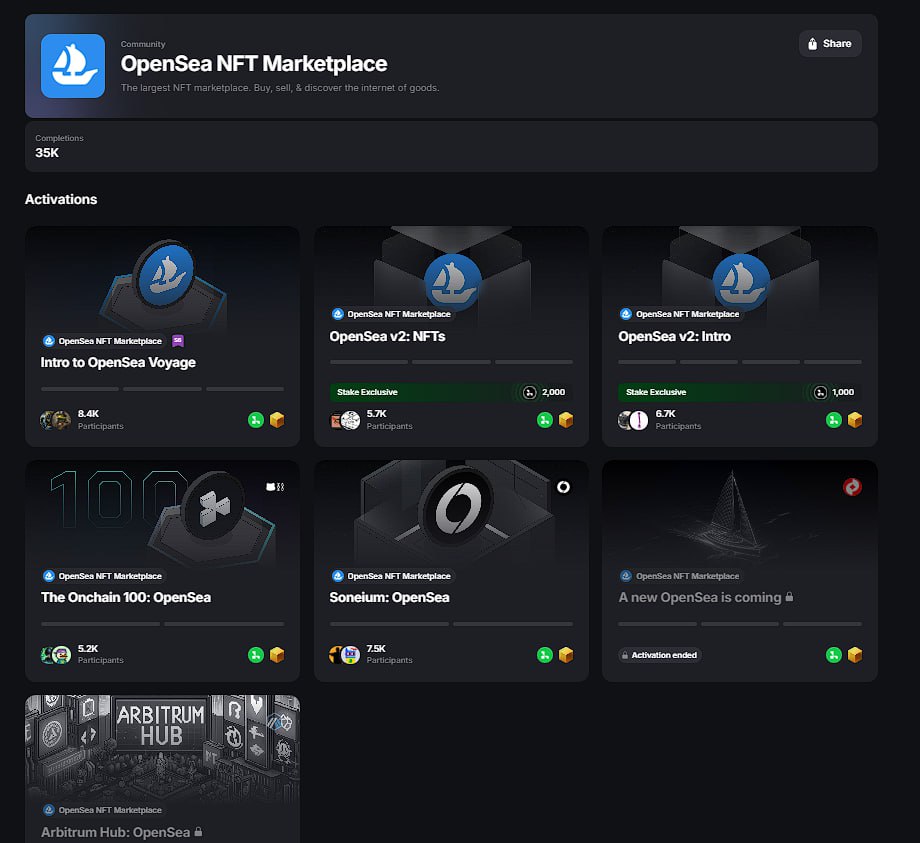Click the lock icon next to Arbitrum Hub: OpenSea
Screen dimensions: 920x843
[198, 831]
